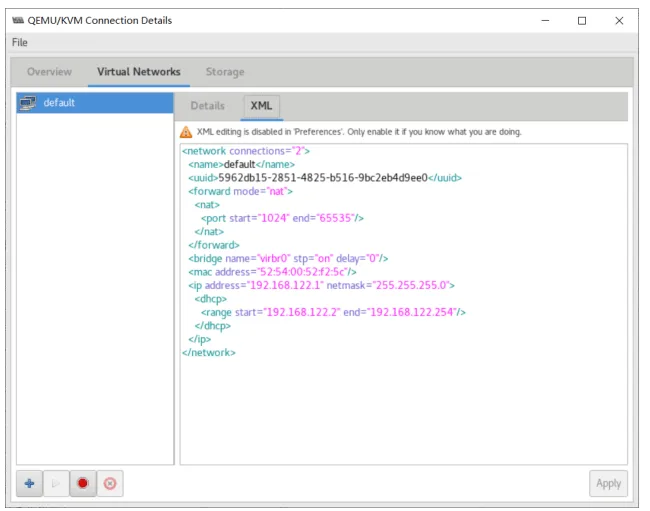Viewport: 650px width, 511px height.
Task: Click the closing </network> tag
Action: click(209, 353)
